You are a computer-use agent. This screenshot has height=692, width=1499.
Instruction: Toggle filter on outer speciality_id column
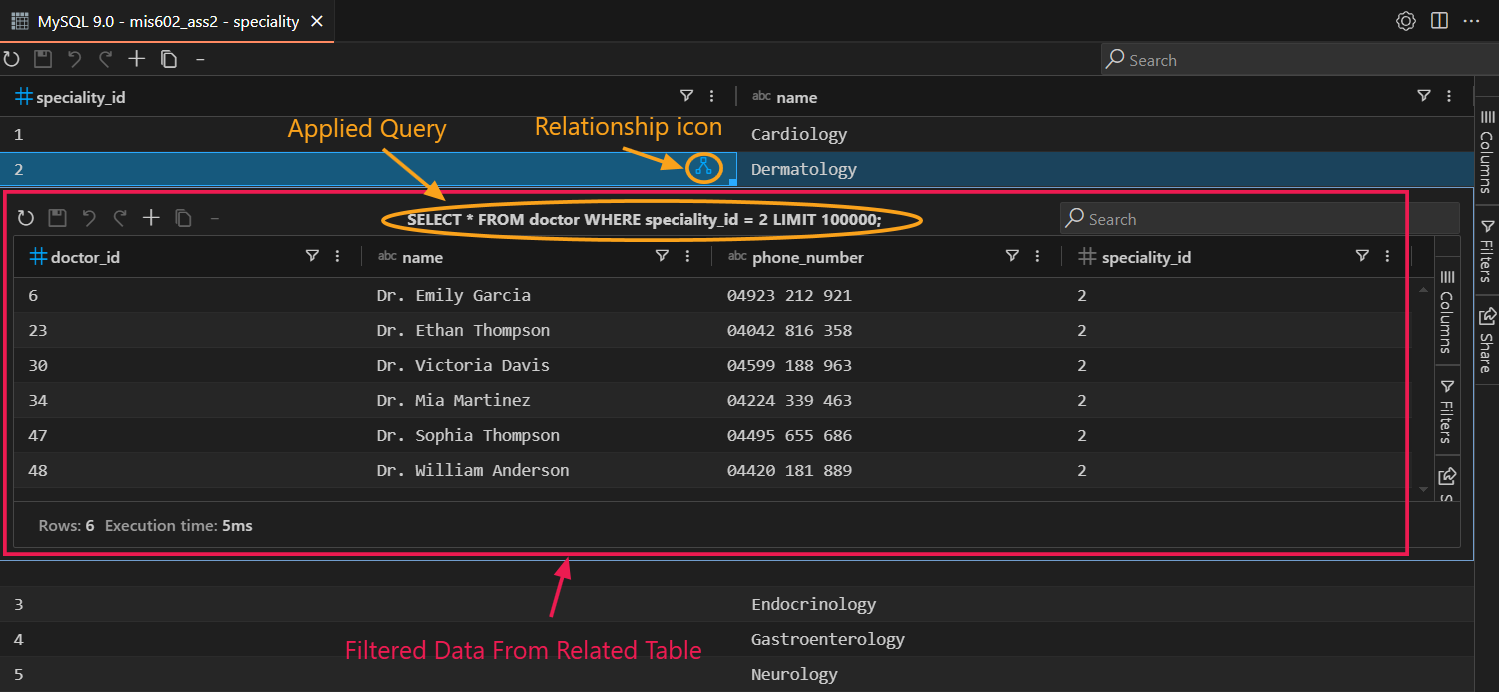pyautogui.click(x=686, y=96)
